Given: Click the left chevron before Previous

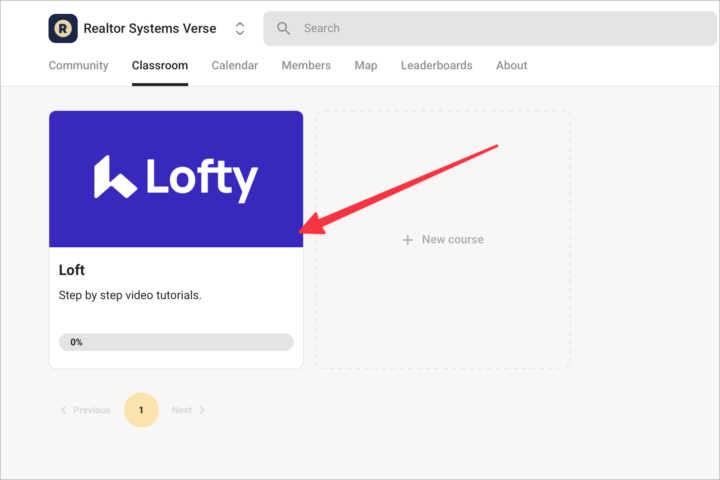Looking at the screenshot, I should coord(63,410).
